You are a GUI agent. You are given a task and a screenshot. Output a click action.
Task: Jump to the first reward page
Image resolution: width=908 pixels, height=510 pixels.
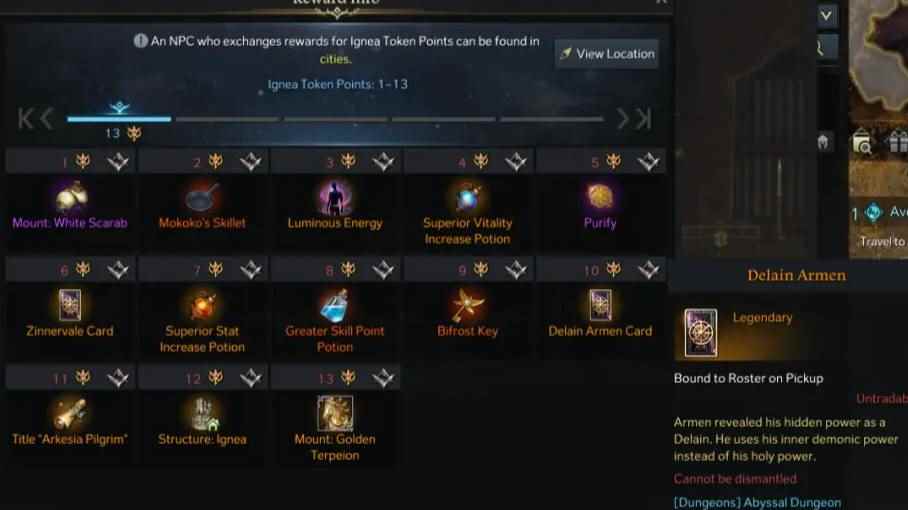pyautogui.click(x=25, y=119)
